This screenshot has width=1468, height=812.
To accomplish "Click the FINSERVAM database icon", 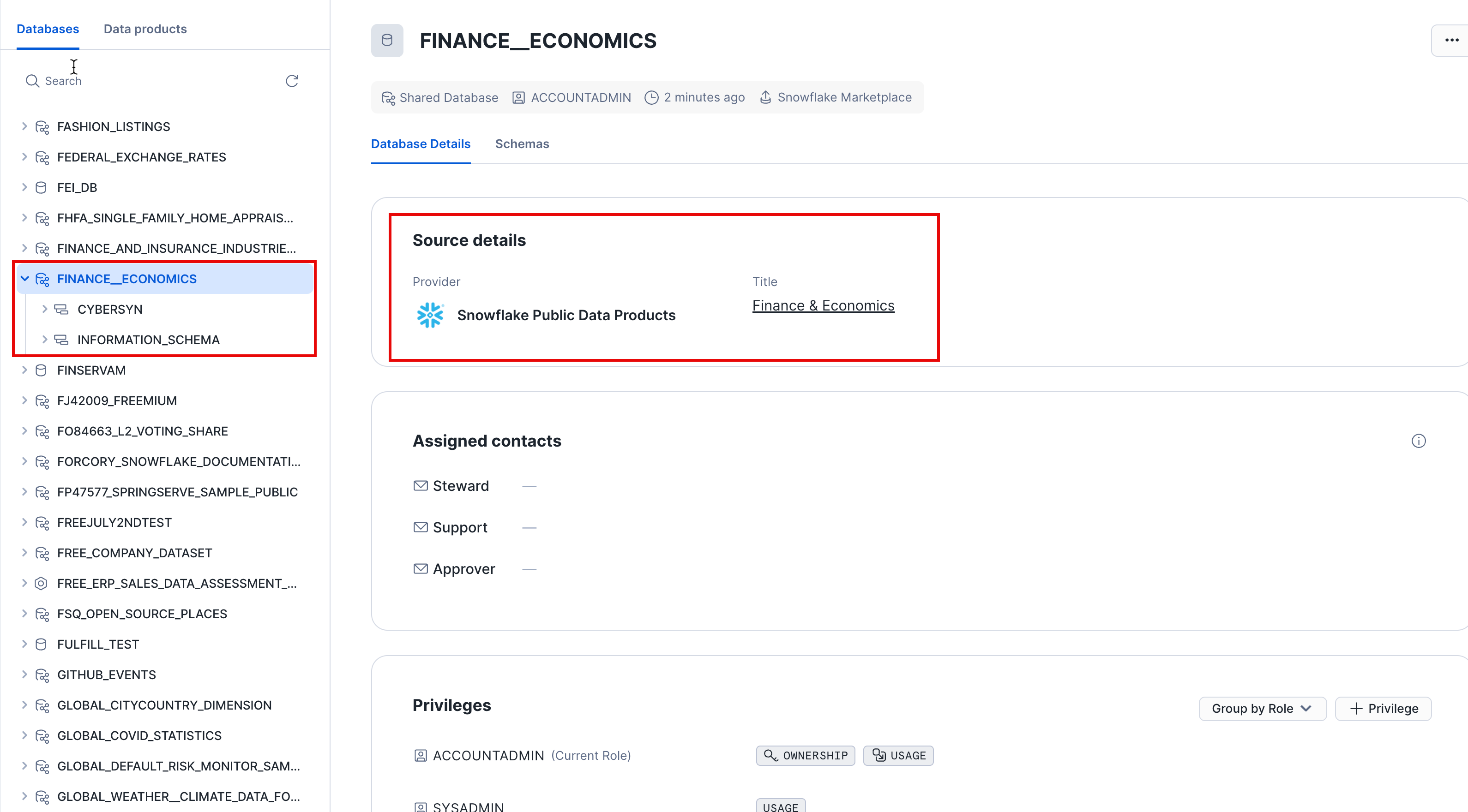I will click(41, 370).
